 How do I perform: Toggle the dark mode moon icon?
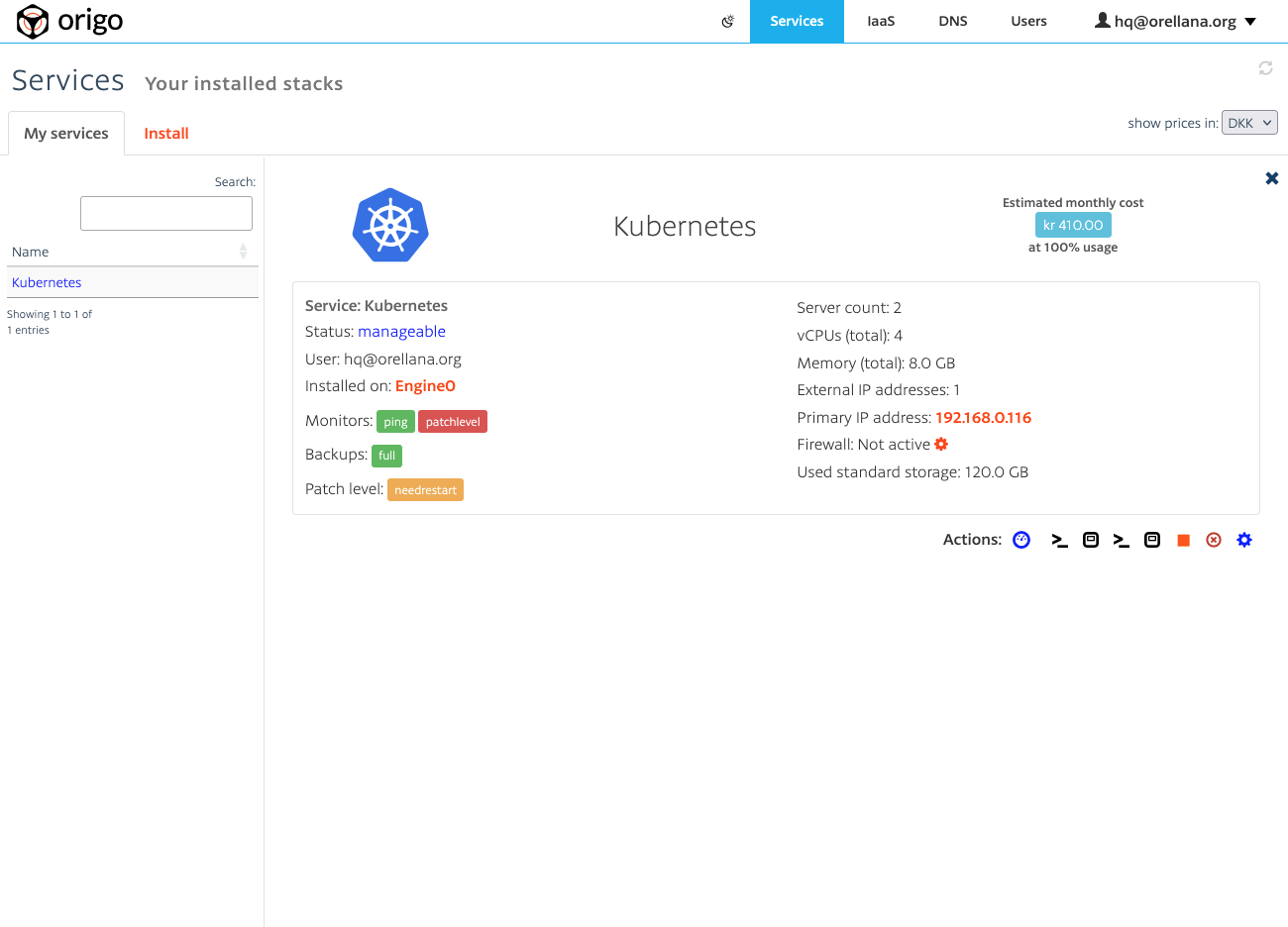[x=728, y=21]
